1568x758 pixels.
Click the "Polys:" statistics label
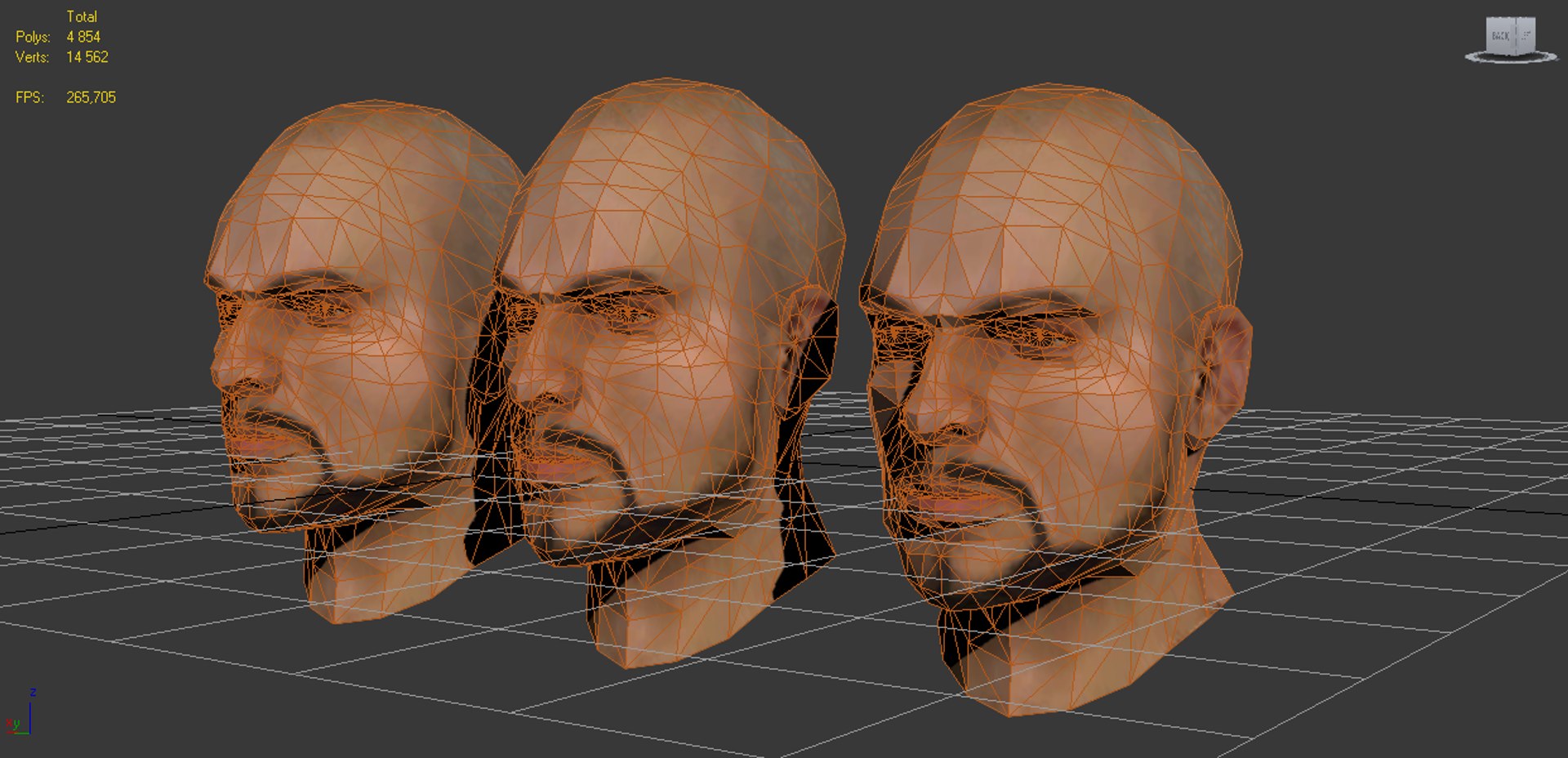[33, 37]
